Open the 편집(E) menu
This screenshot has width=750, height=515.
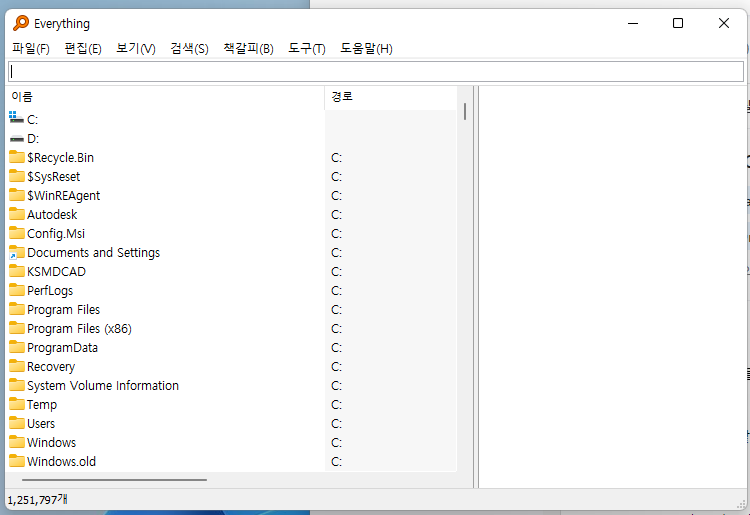point(83,48)
